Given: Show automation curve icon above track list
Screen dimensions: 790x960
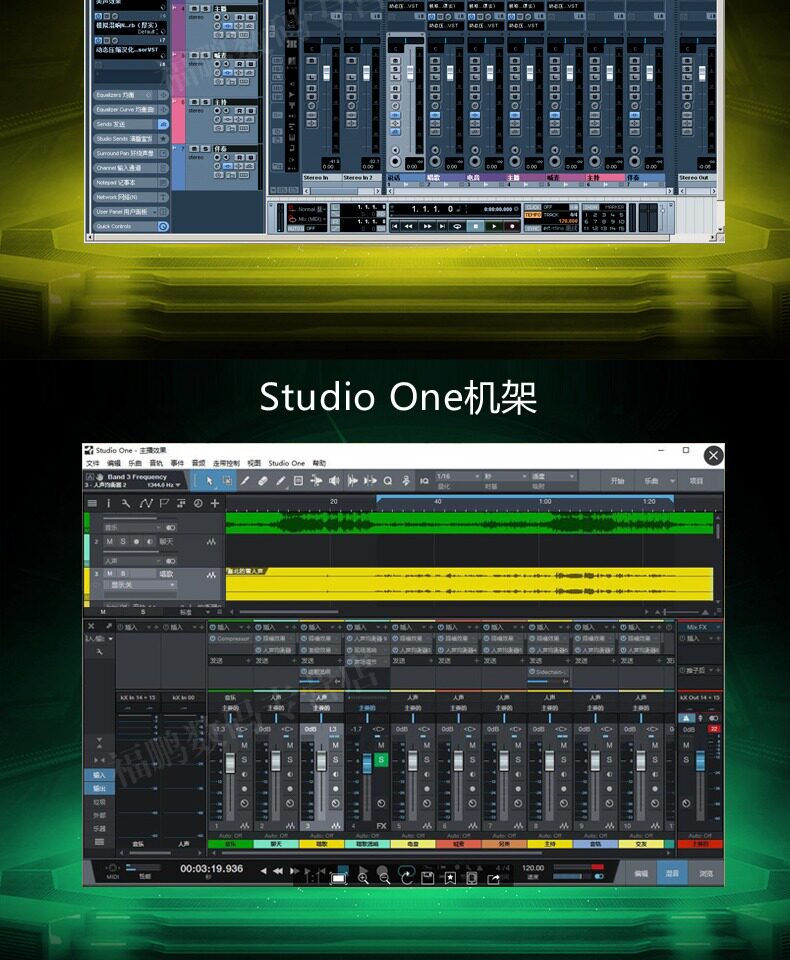Looking at the screenshot, I should click(146, 503).
